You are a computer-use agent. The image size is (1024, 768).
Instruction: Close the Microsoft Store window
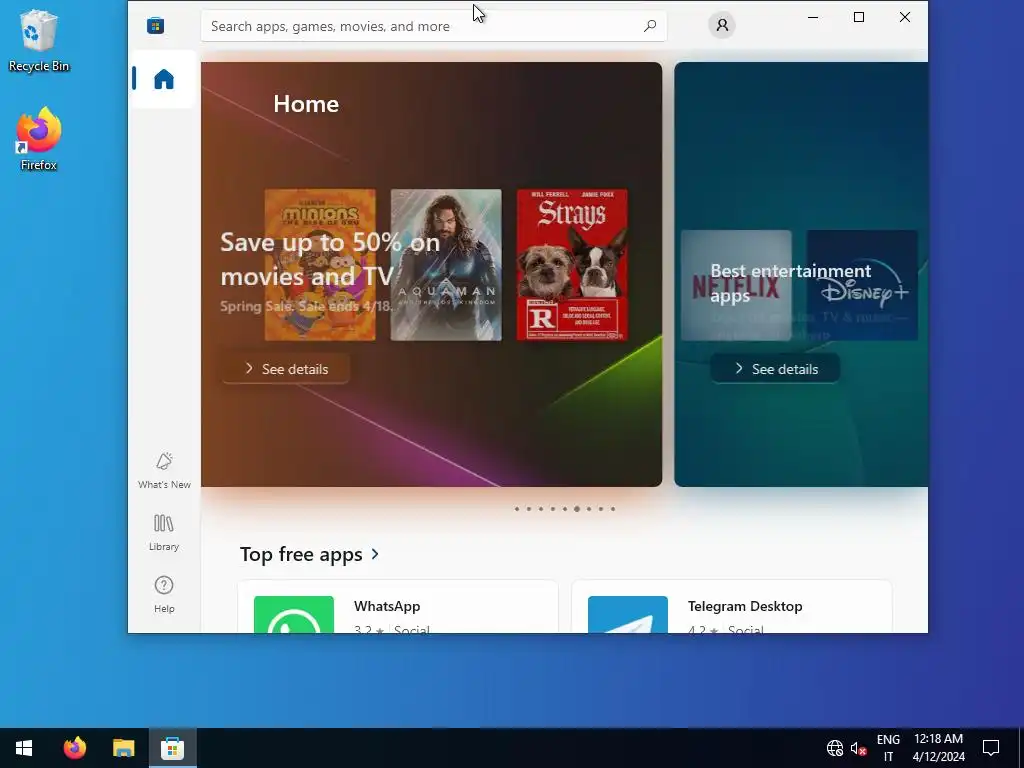click(904, 17)
